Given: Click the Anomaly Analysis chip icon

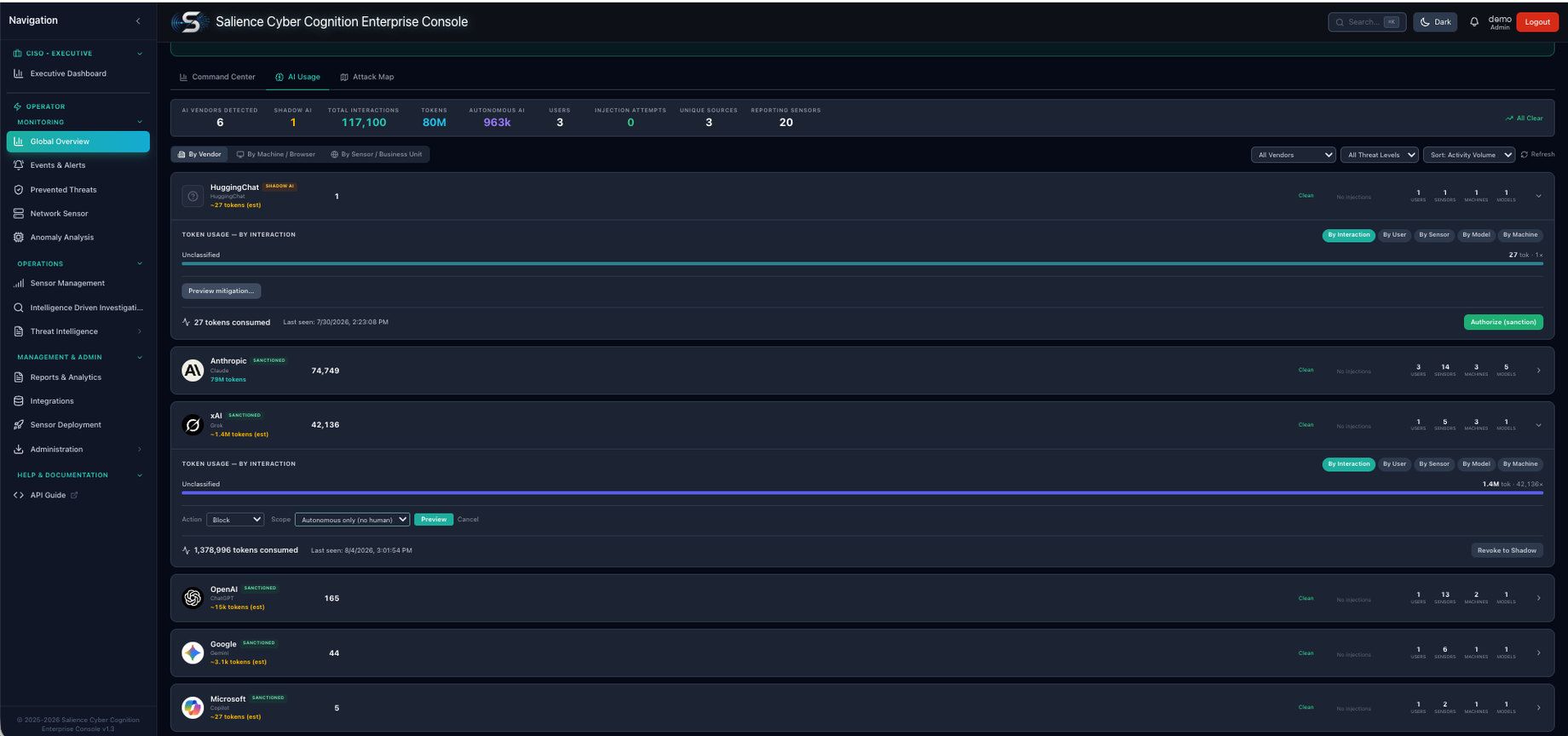Looking at the screenshot, I should pos(18,238).
